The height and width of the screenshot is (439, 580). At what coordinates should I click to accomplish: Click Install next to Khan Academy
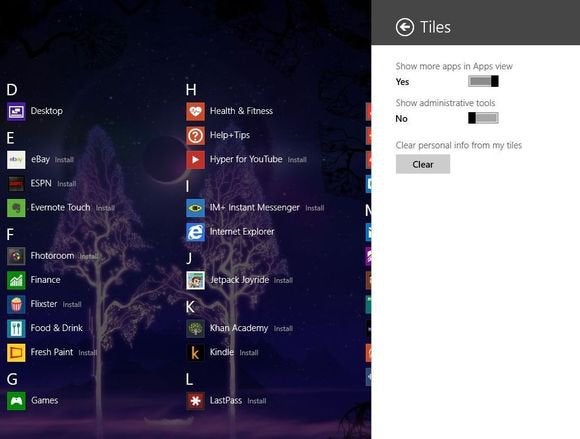click(x=283, y=328)
